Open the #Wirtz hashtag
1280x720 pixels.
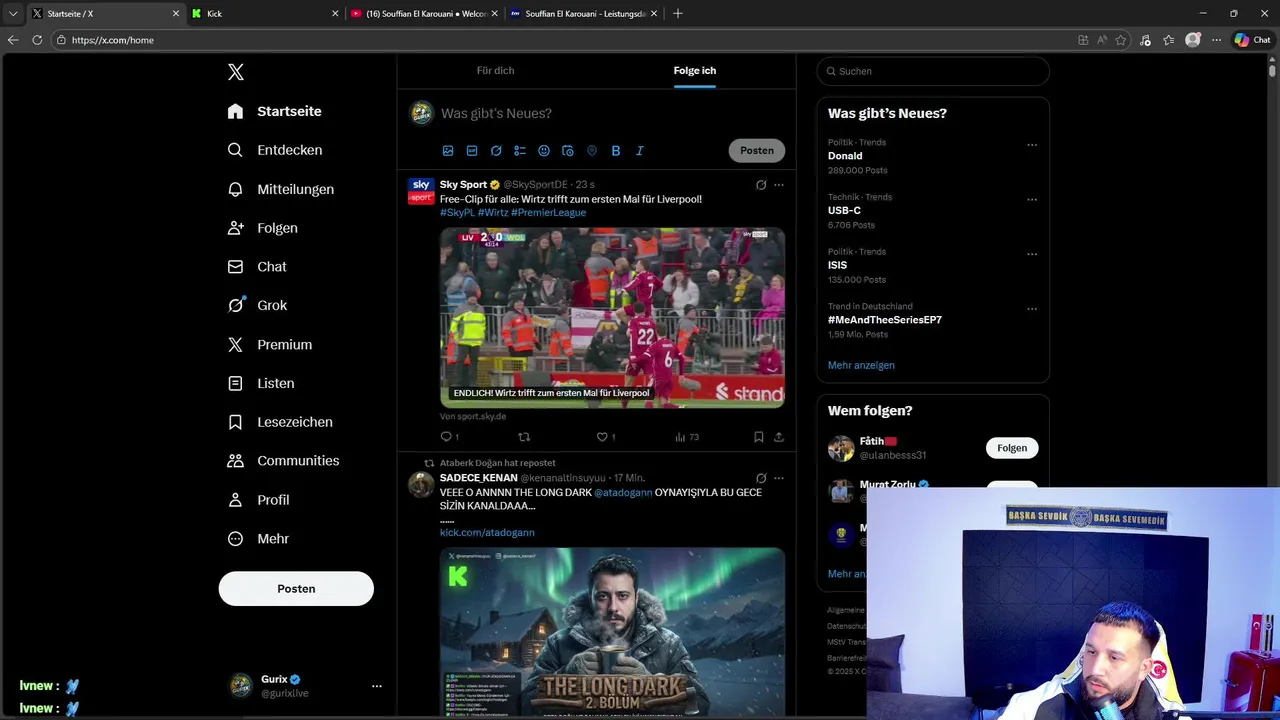tap(493, 212)
